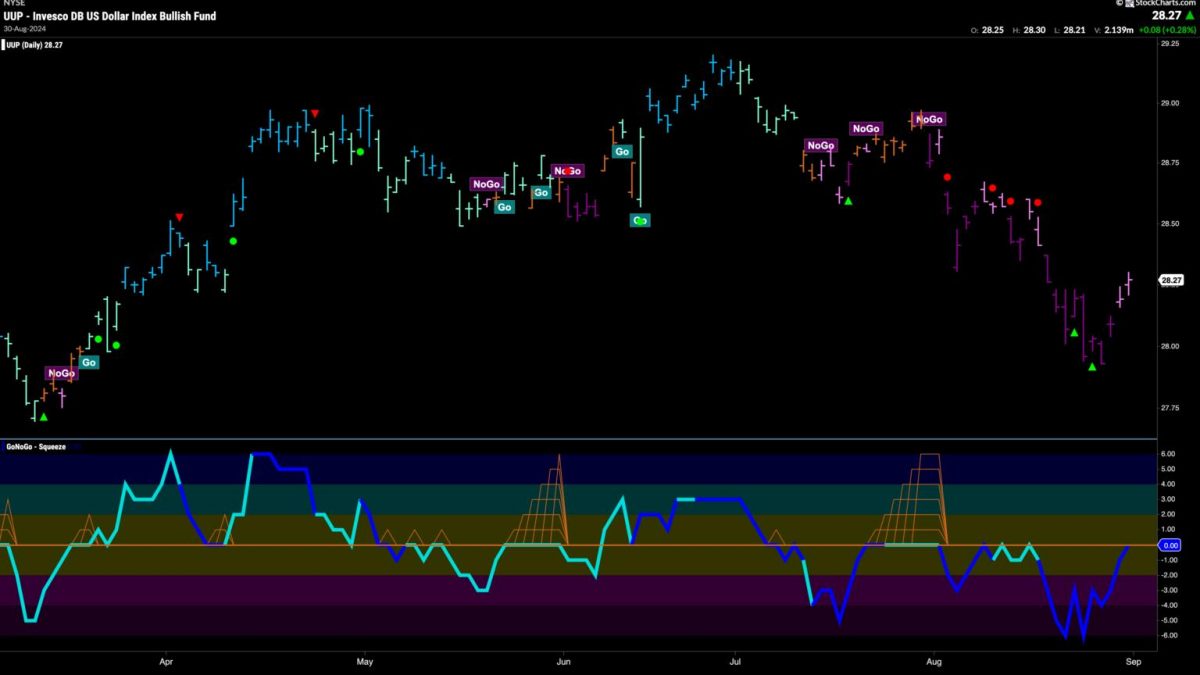
Task: Select the NoGo signal label in March
Action: (x=61, y=374)
